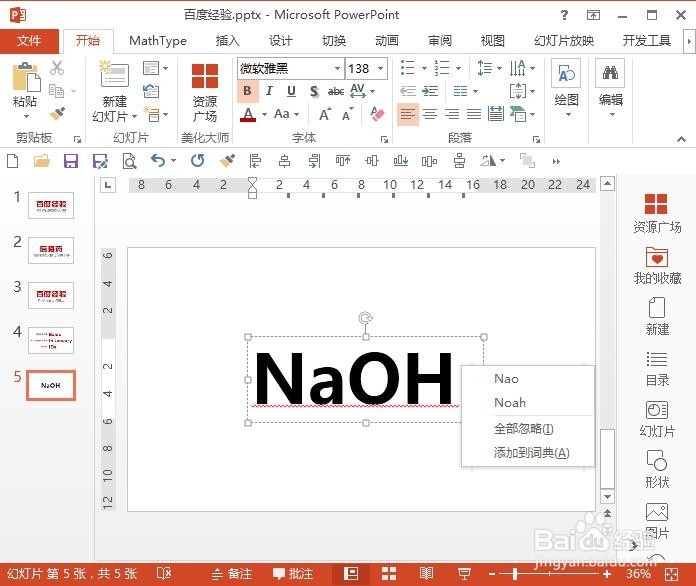Fit slide to window icon in status bar

tap(671, 574)
